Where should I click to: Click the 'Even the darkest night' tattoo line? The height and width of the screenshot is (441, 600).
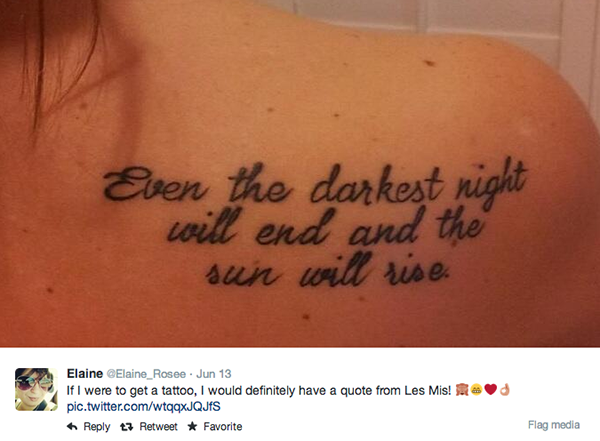coord(316,184)
